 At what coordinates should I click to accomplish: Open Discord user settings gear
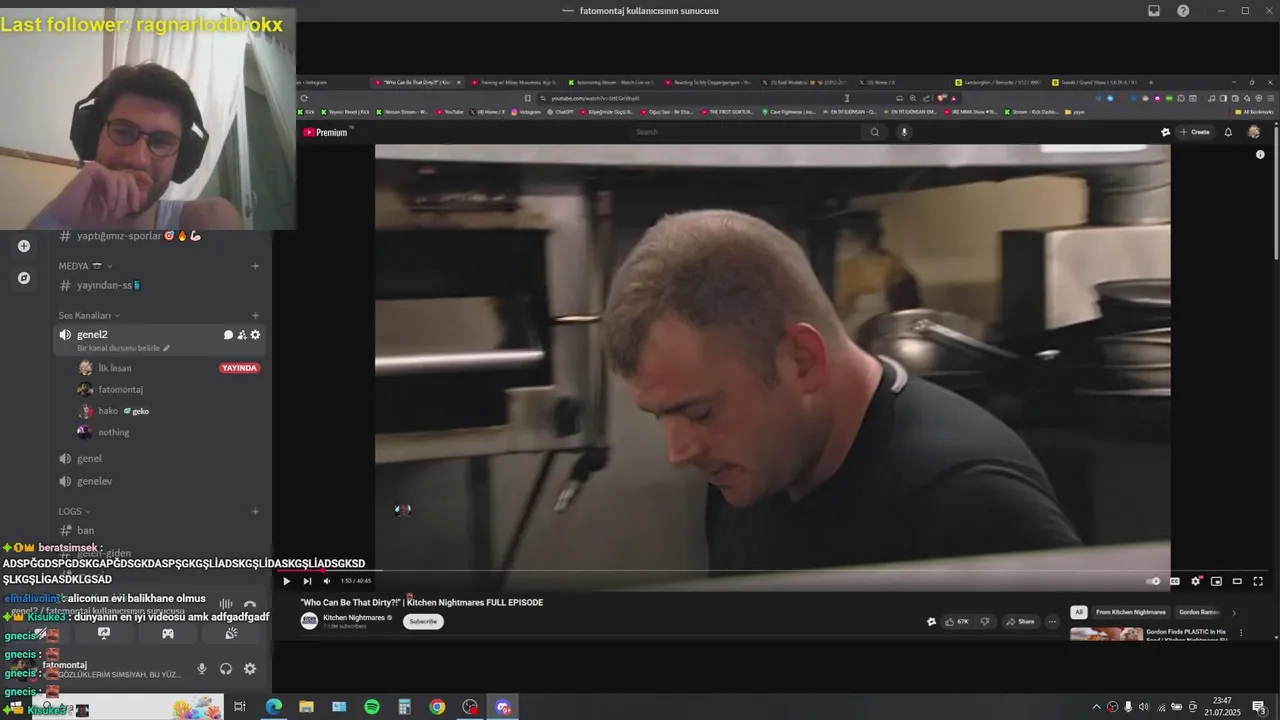tap(250, 669)
